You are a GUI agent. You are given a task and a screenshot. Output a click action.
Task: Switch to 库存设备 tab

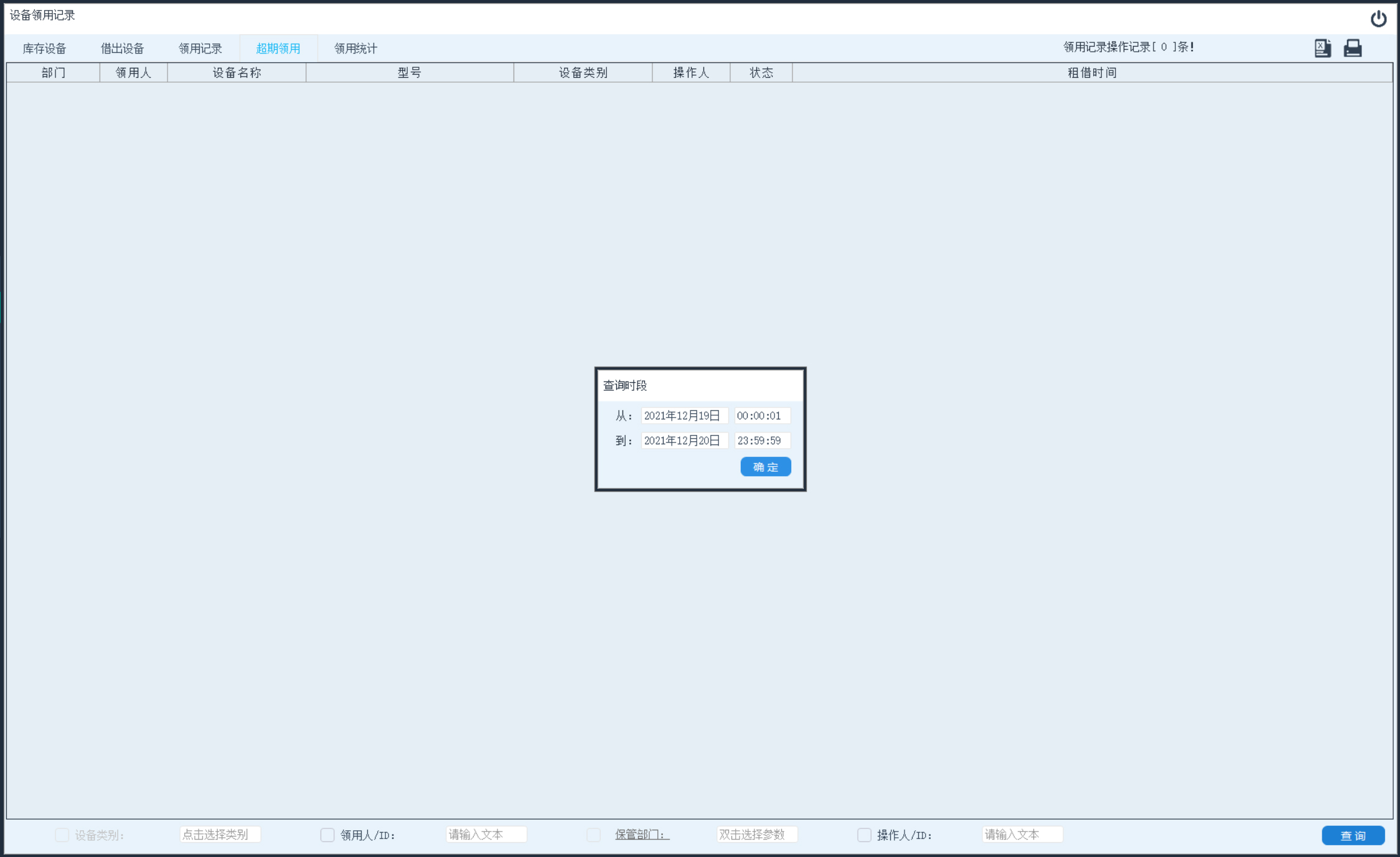[x=44, y=49]
